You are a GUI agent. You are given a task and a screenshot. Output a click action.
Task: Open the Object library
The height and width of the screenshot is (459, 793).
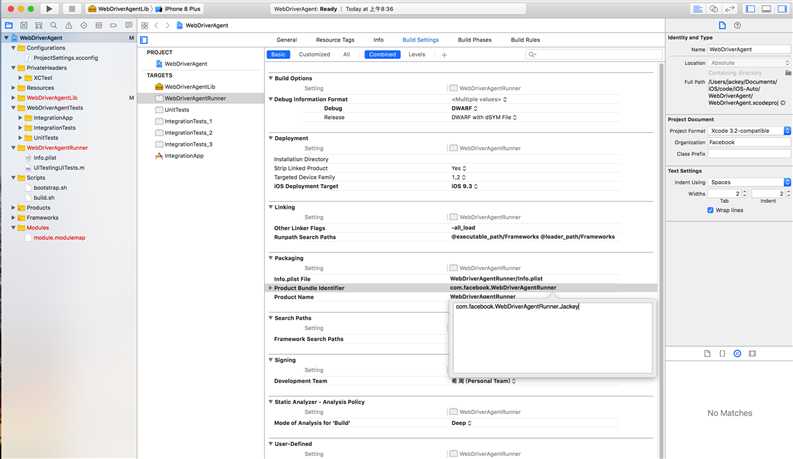737,353
